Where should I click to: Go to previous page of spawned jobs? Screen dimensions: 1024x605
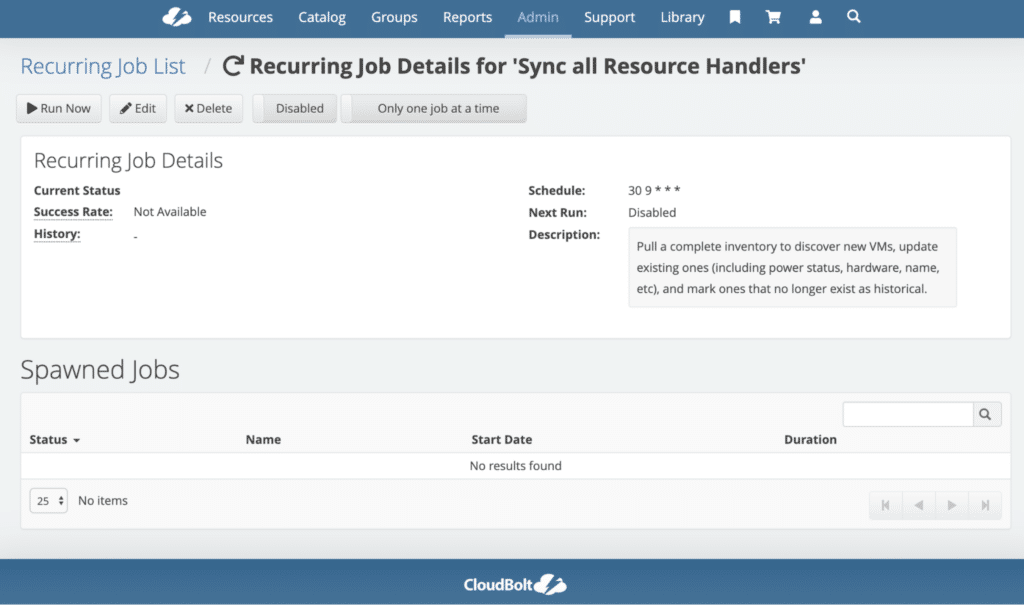click(919, 505)
